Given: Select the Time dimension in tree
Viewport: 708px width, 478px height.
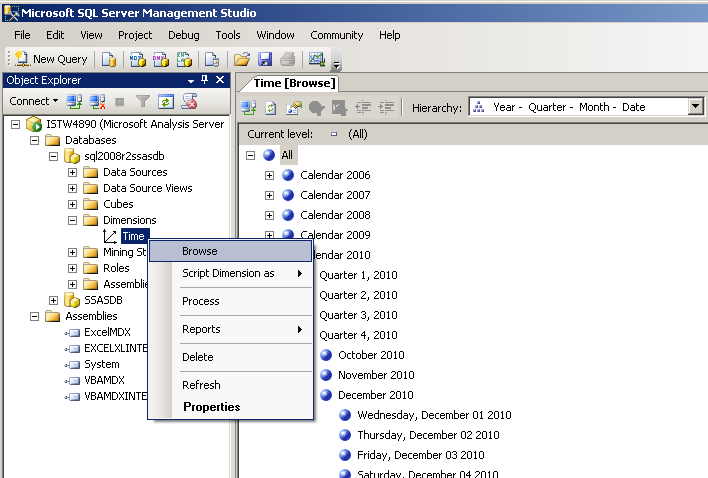Looking at the screenshot, I should pos(134,236).
